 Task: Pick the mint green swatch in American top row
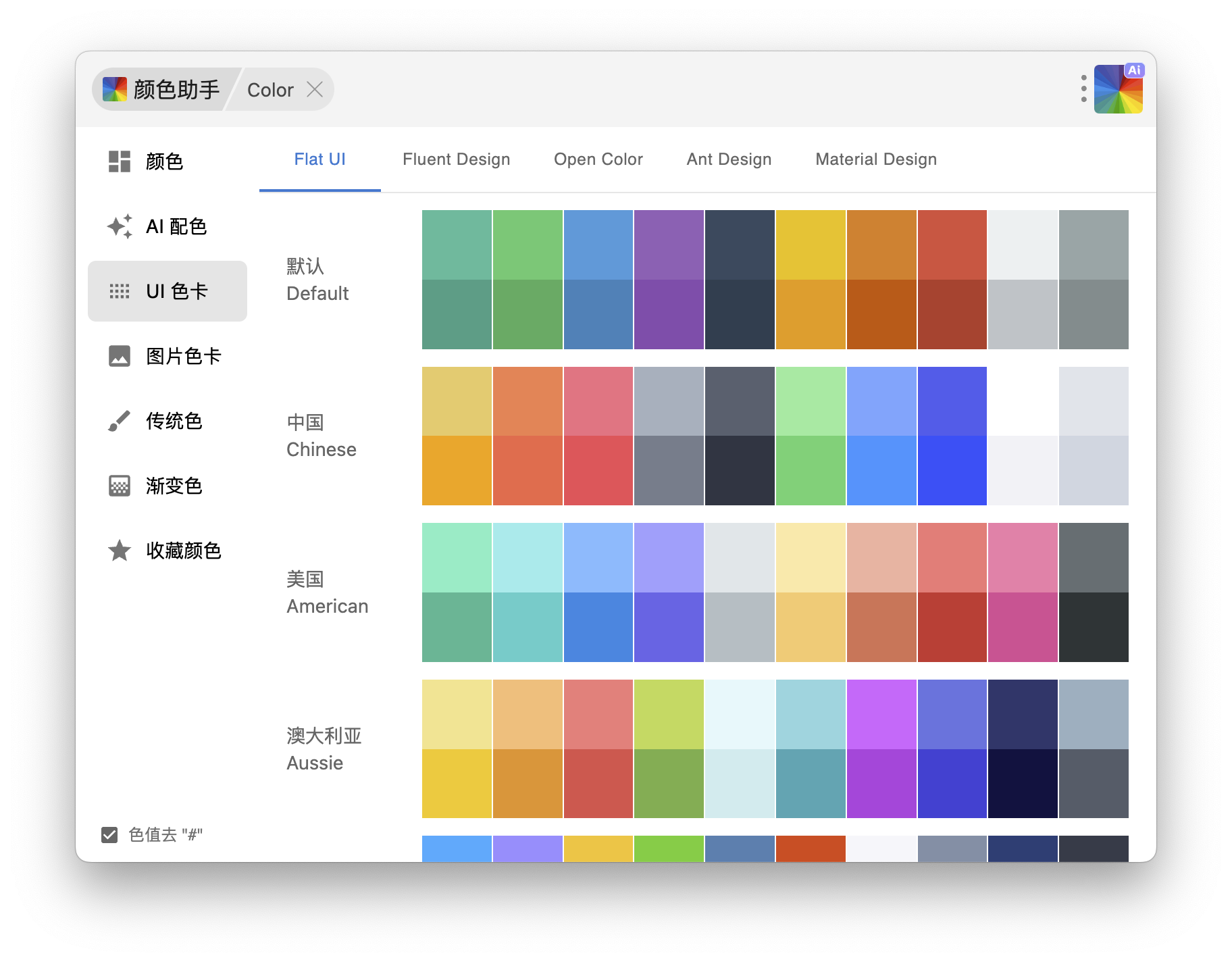click(457, 557)
